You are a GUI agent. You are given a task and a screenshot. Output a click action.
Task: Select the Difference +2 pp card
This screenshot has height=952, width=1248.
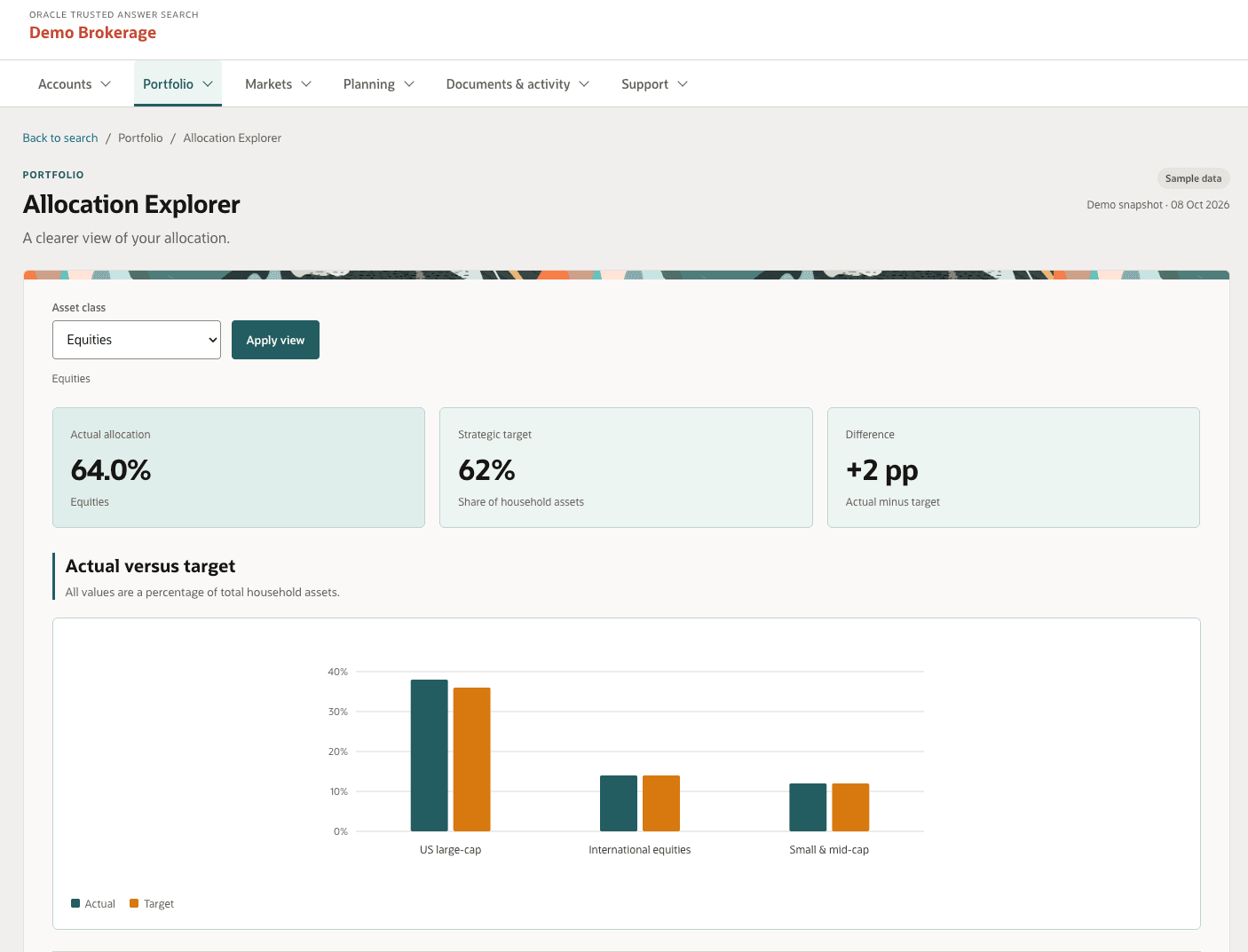click(x=1014, y=468)
